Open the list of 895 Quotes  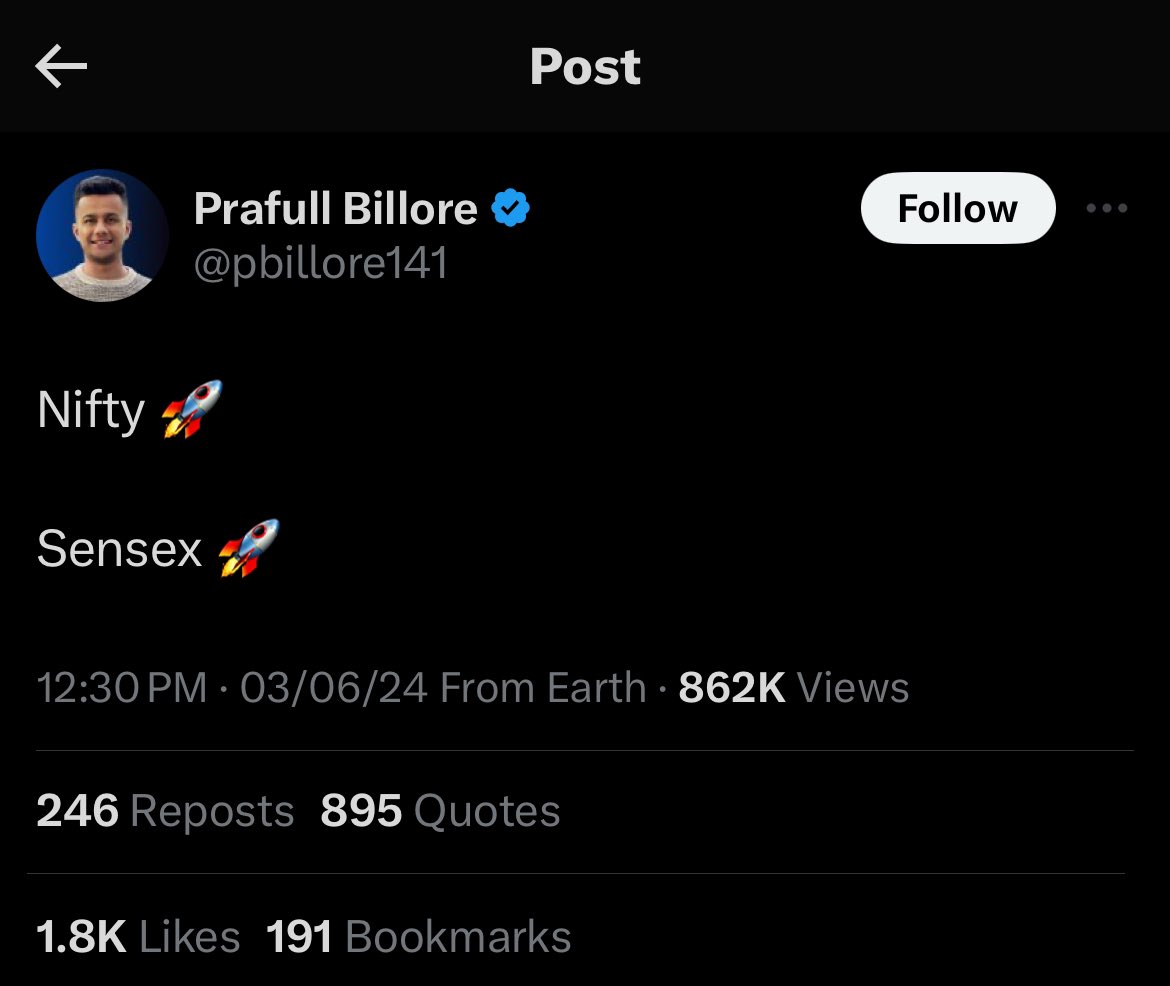pyautogui.click(x=440, y=811)
